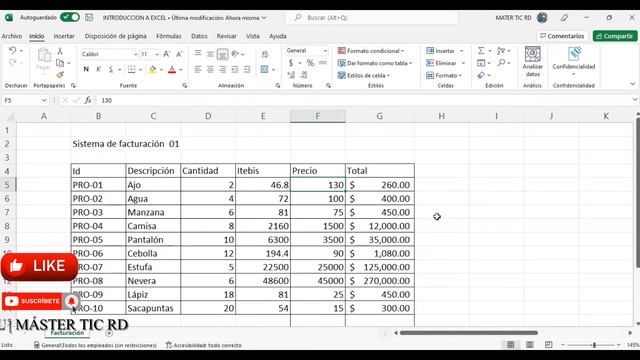Click the clear eraser icon in Edición
Image resolution: width=640 pixels, height=360 pixels.
pyautogui.click(x=481, y=76)
